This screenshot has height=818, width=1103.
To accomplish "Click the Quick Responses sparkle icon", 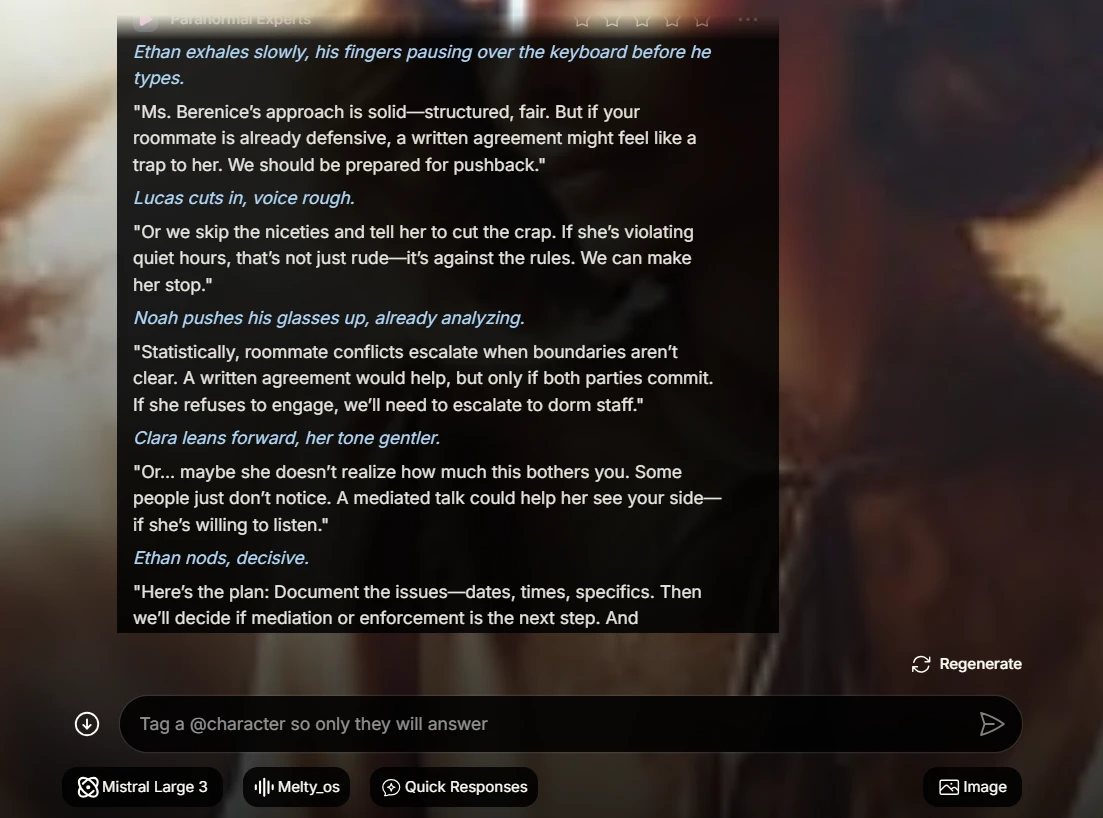I will click(x=391, y=787).
